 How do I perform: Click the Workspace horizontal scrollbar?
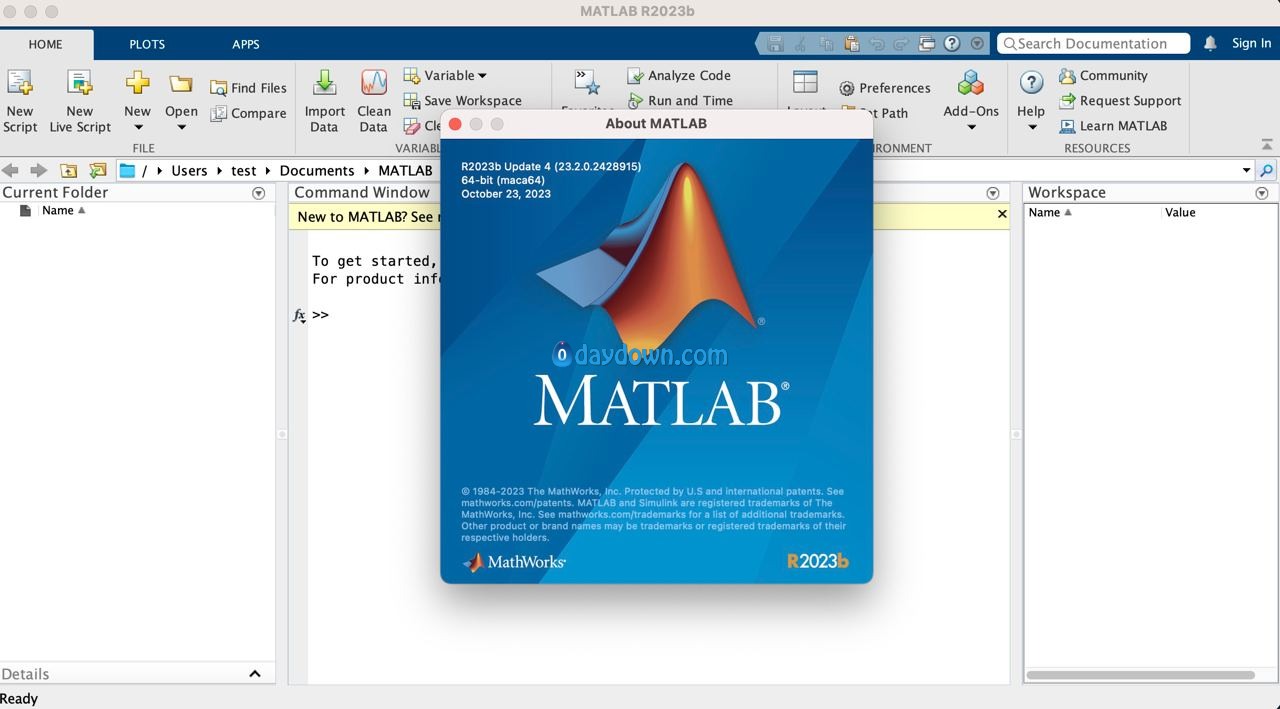(x=1140, y=675)
